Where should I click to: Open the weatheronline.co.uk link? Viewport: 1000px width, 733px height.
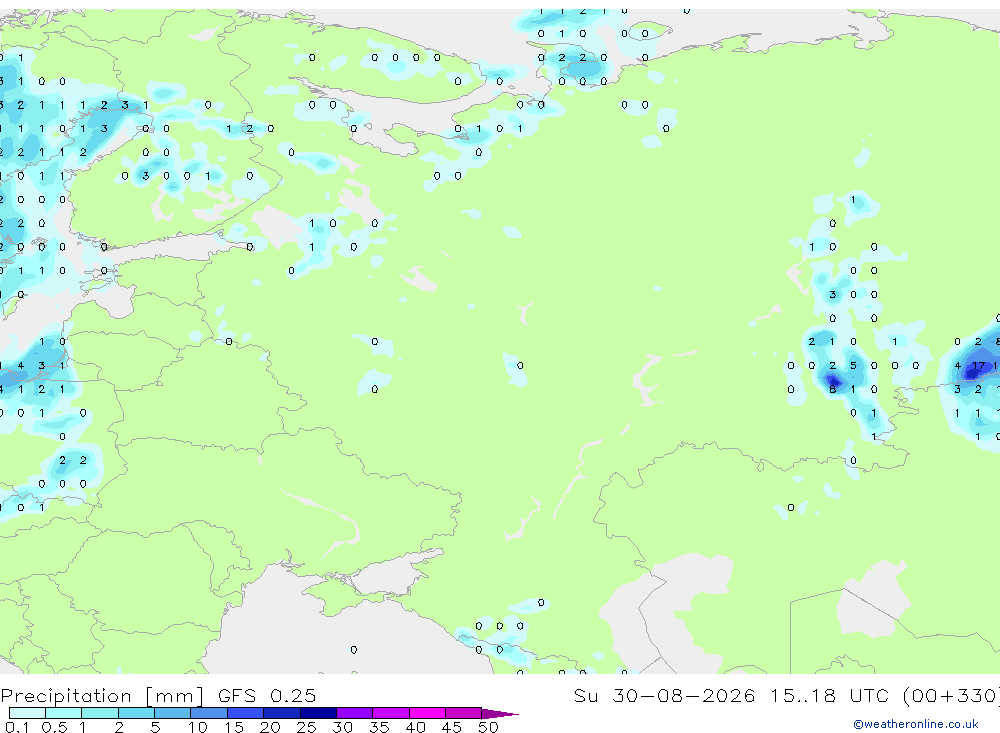pyautogui.click(x=916, y=723)
